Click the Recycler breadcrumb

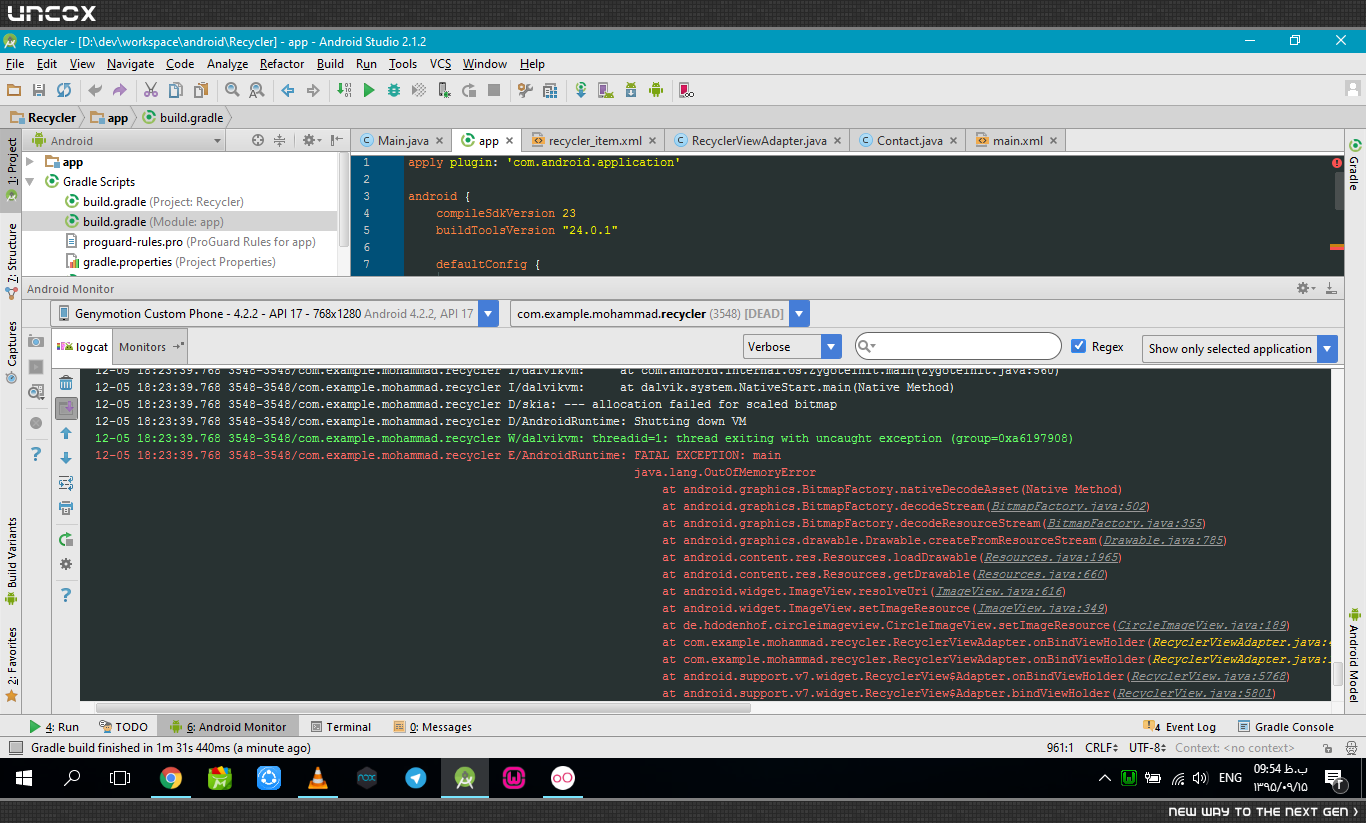point(43,118)
